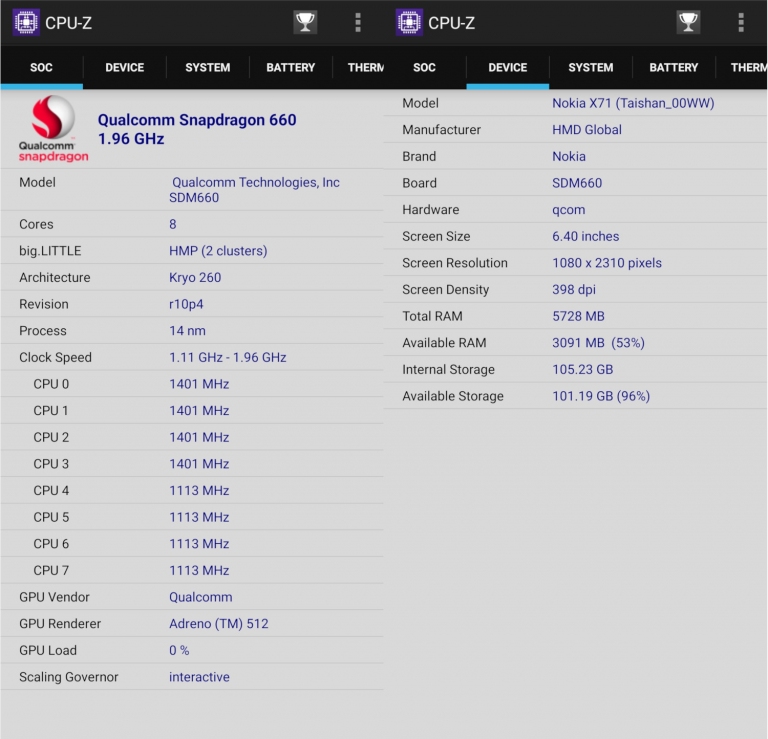Open SYSTEM tab in left screen
768x739 pixels.
[x=208, y=68]
